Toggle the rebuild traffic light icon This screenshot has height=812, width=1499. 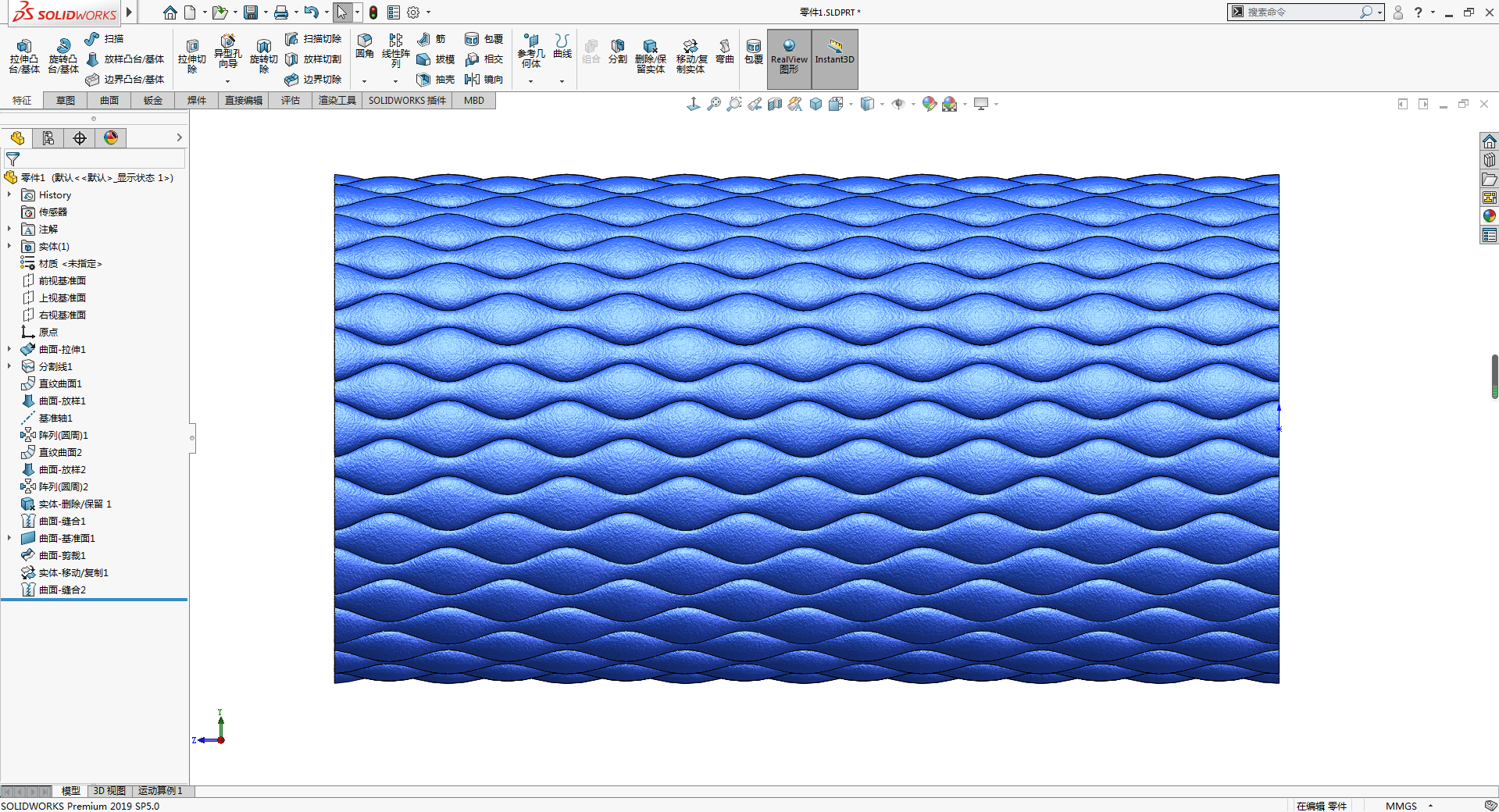click(373, 12)
